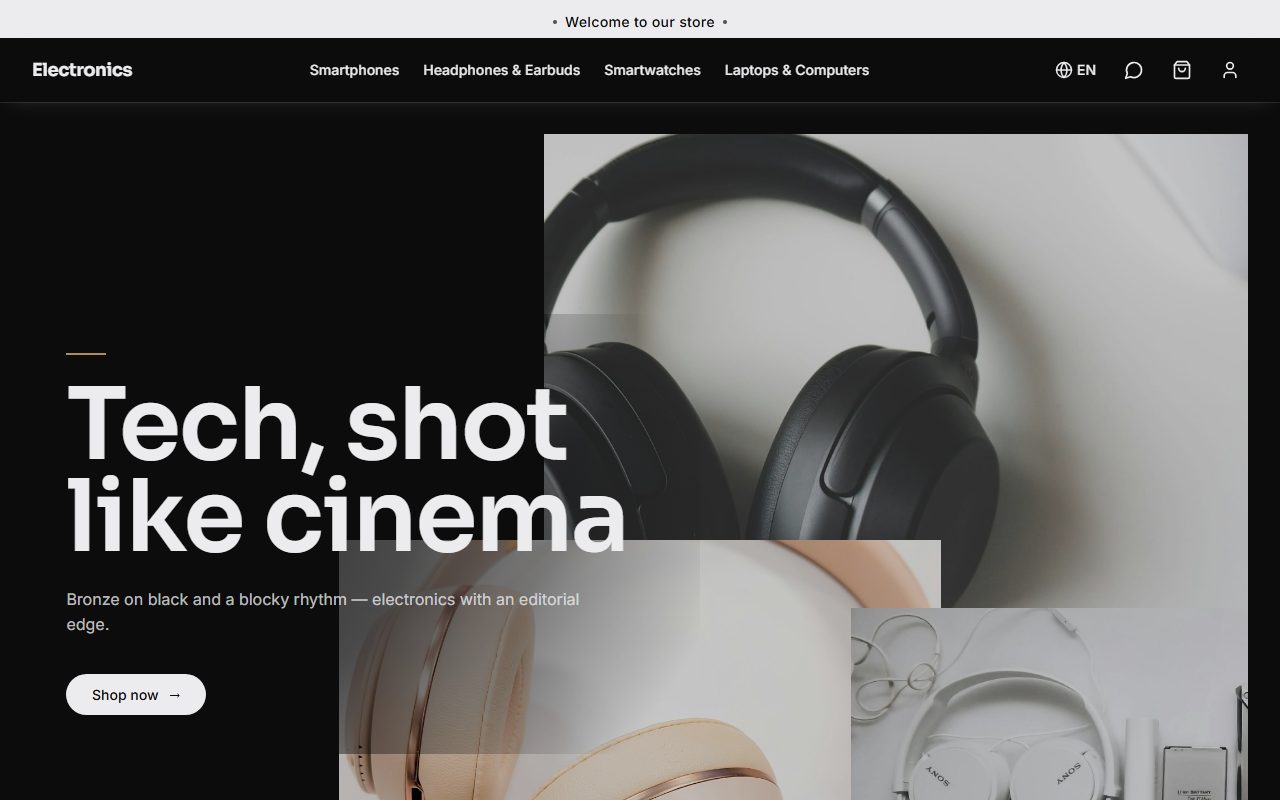This screenshot has width=1280, height=800.
Task: Click the Electronics store logo
Action: pos(82,70)
